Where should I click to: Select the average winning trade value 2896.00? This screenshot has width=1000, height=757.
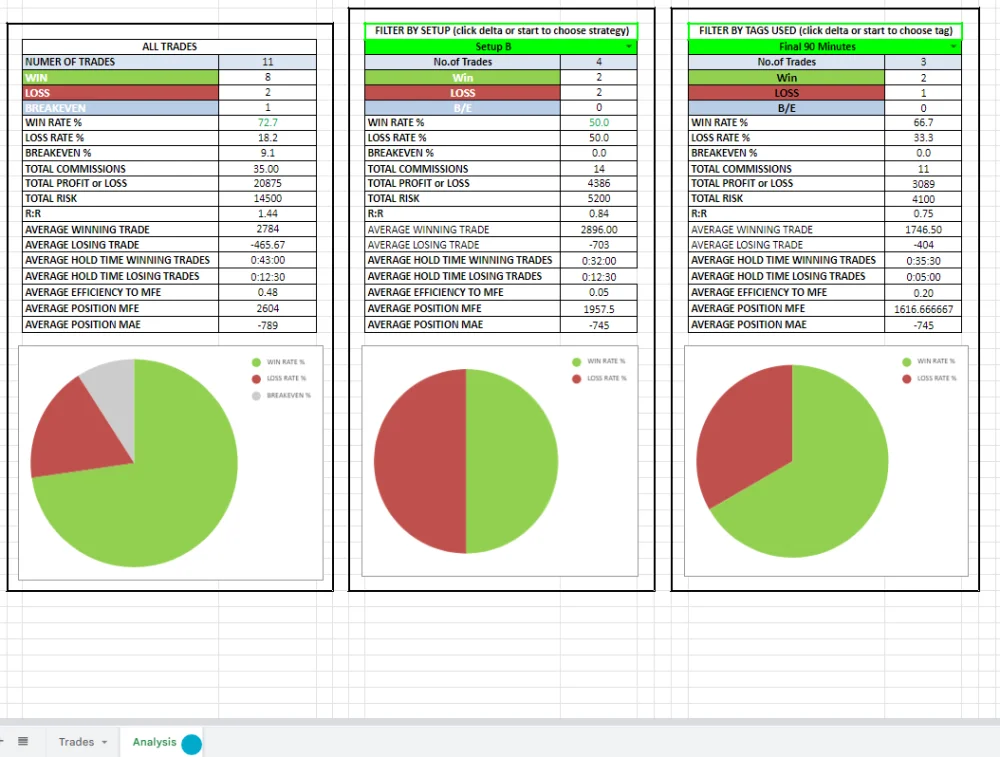click(599, 229)
